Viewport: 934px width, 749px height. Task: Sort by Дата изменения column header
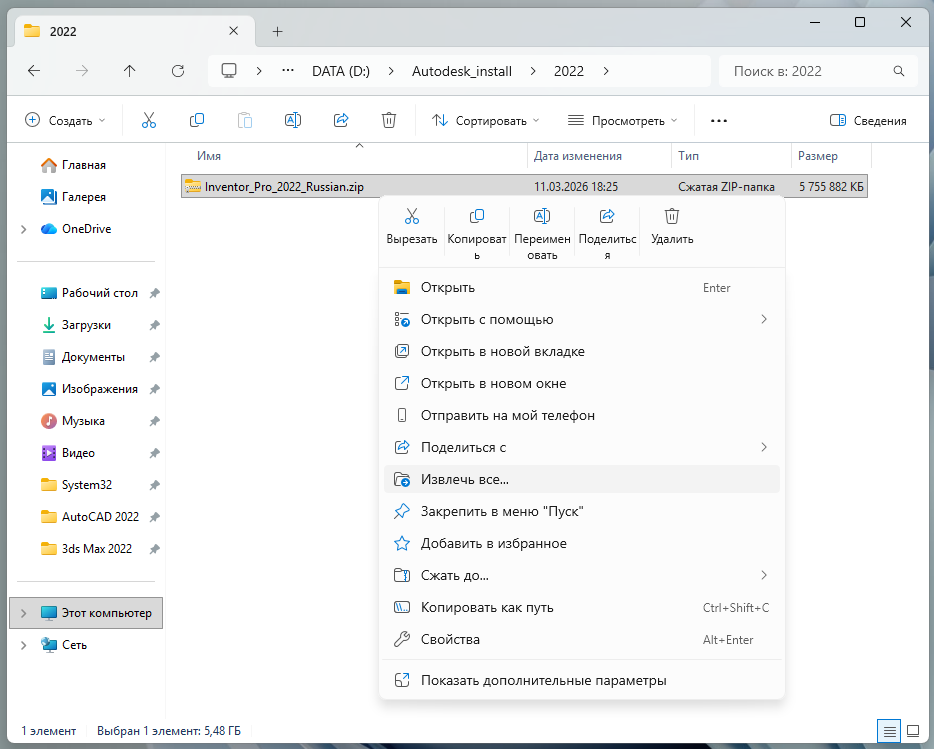[599, 156]
